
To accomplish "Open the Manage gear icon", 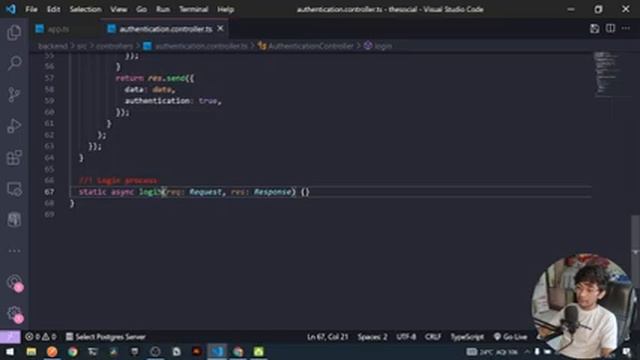I will (x=14, y=313).
